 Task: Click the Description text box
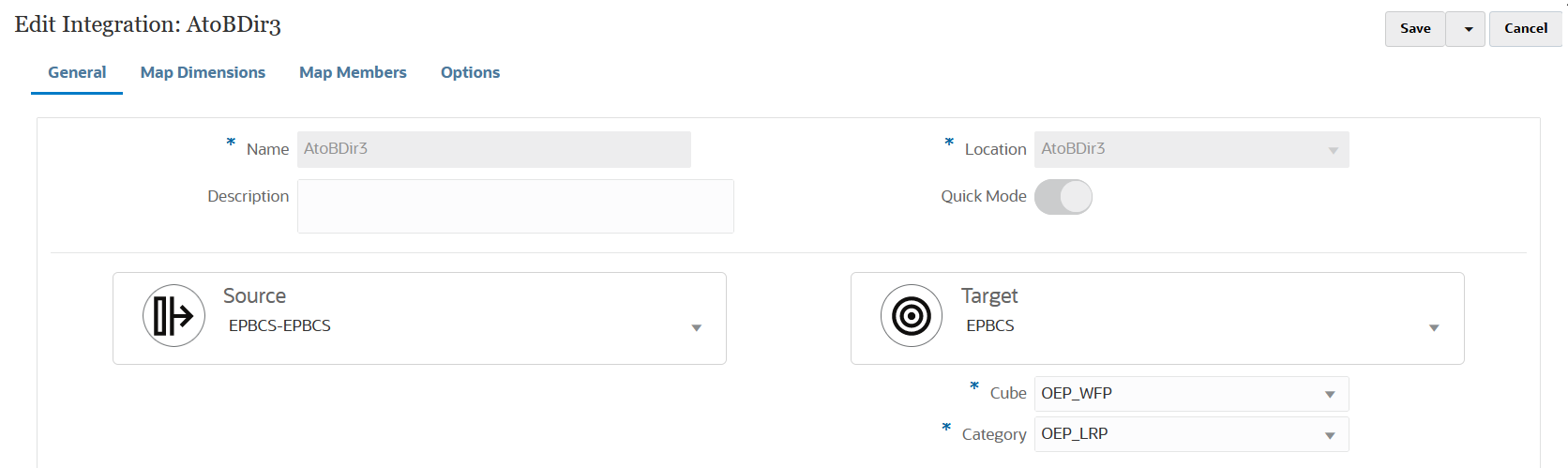[x=515, y=206]
